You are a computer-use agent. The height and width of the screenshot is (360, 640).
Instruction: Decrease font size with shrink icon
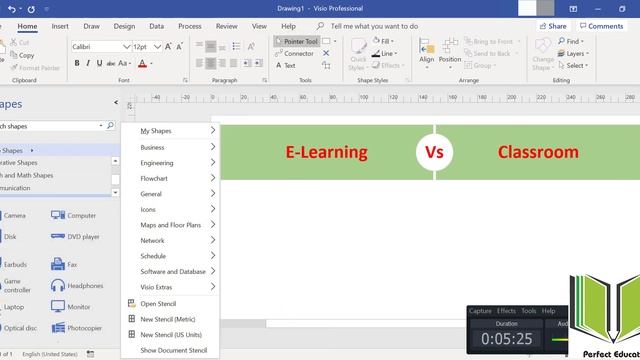(180, 47)
